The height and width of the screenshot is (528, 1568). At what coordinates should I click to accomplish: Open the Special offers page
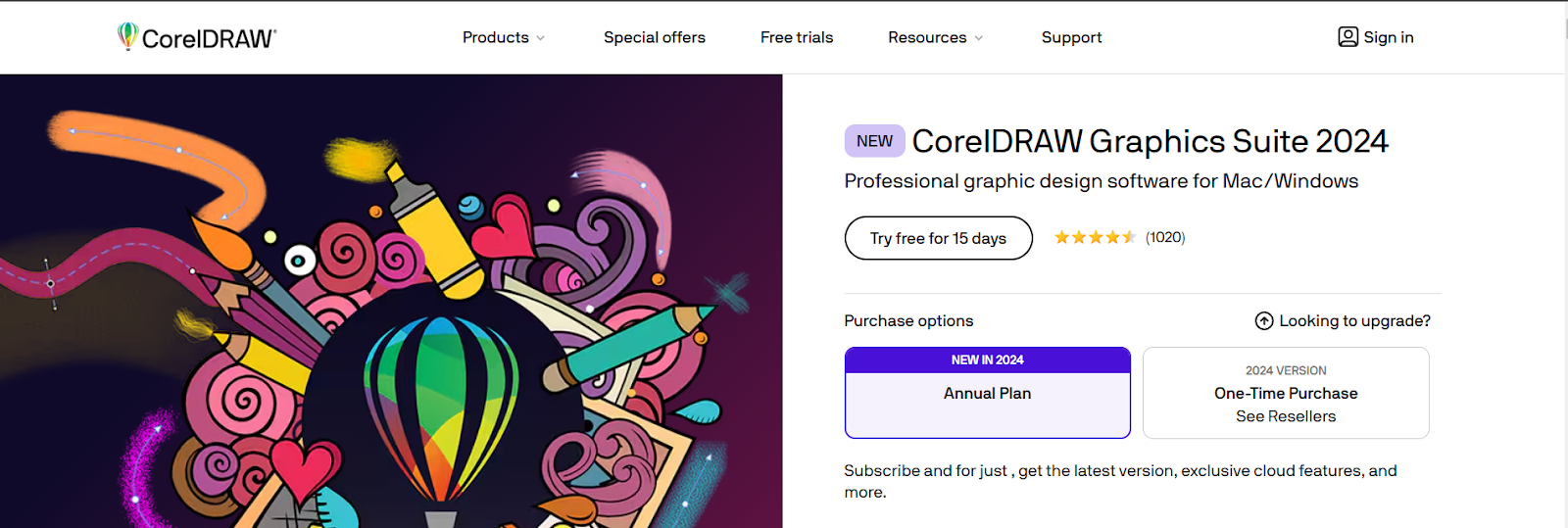pos(655,37)
